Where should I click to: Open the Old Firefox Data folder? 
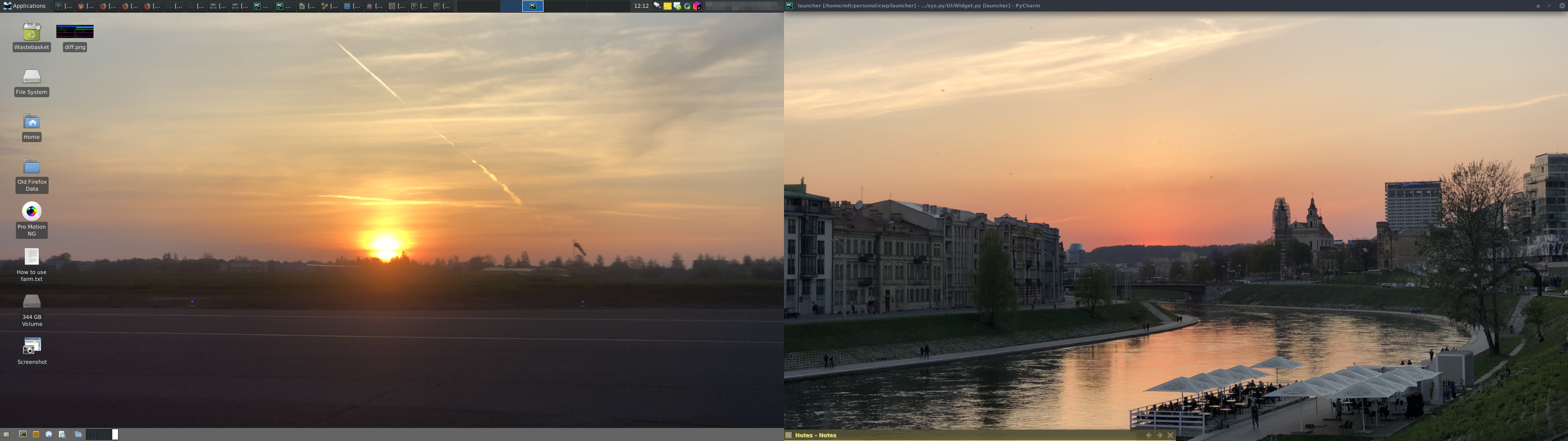(x=32, y=166)
